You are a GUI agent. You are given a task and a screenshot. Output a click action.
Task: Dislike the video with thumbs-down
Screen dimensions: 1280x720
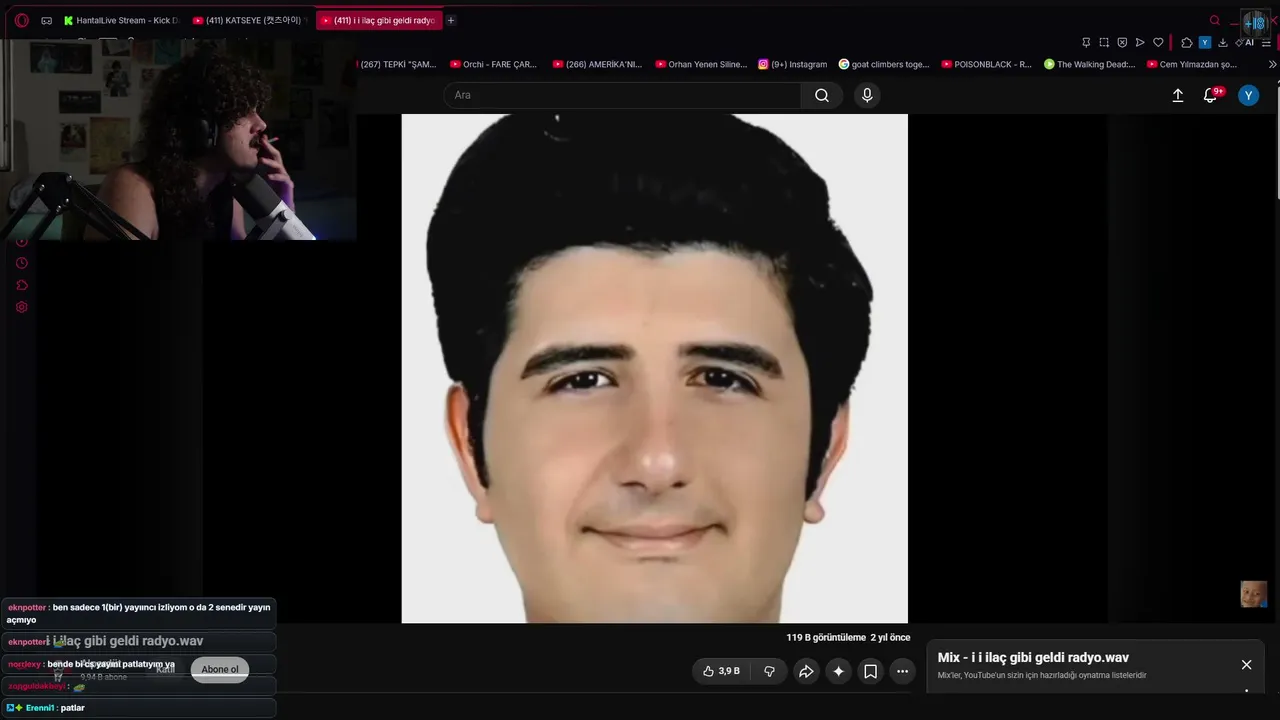[769, 671]
